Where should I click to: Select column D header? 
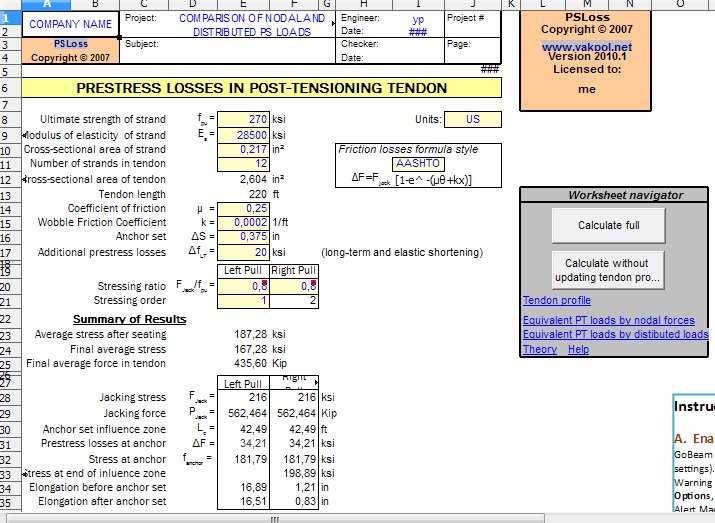[193, 5]
